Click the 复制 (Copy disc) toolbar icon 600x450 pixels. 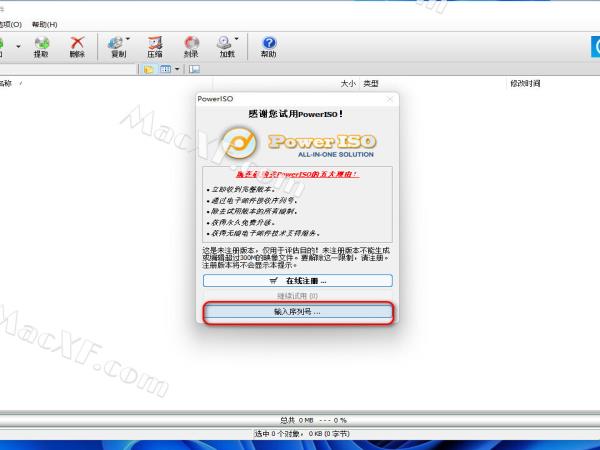pos(116,43)
